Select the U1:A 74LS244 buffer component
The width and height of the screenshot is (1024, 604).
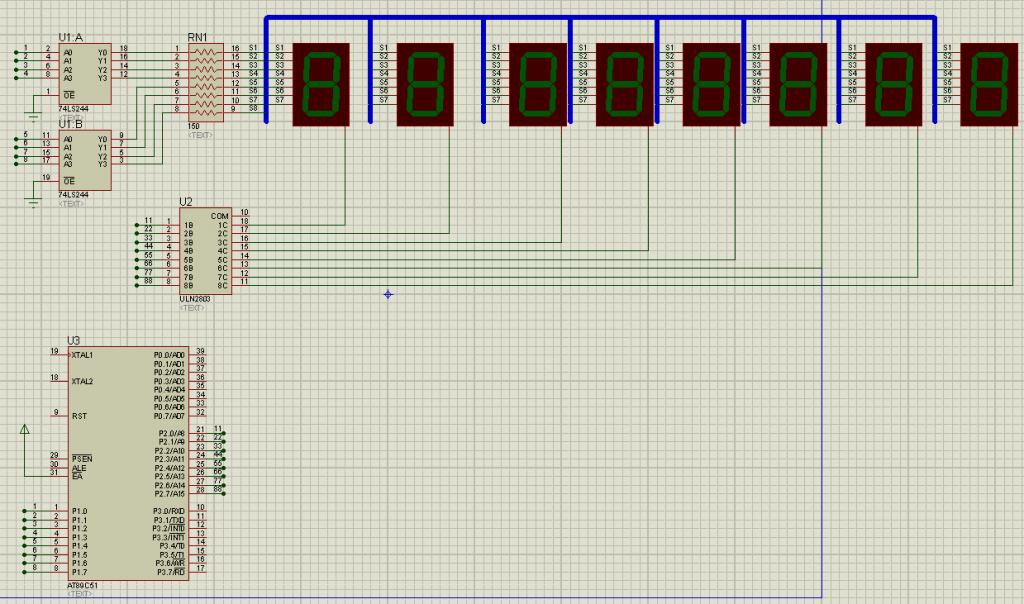(85, 74)
